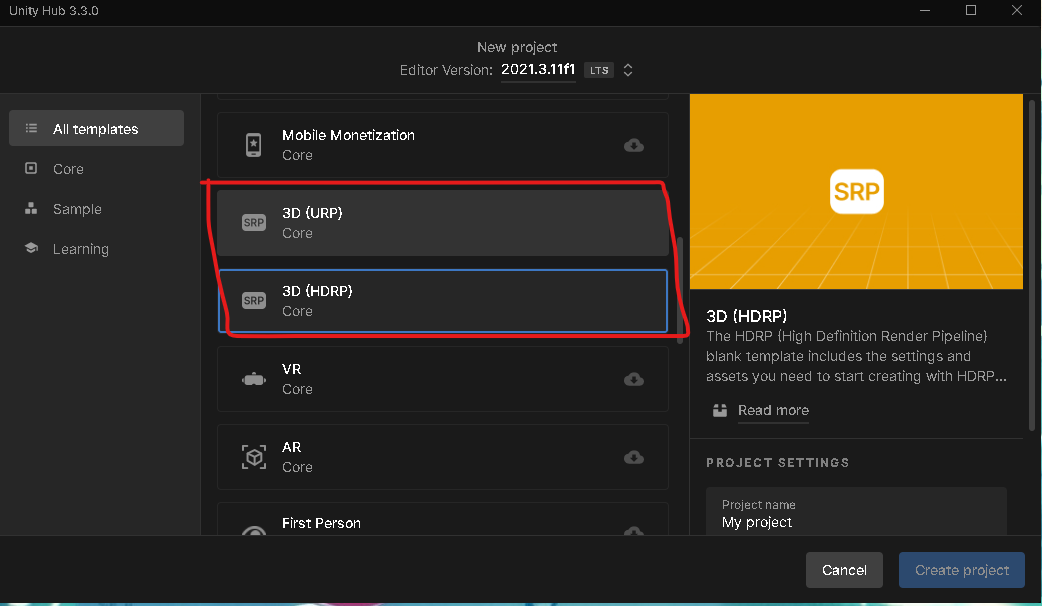Image resolution: width=1042 pixels, height=606 pixels.
Task: Click the SRP icon beside 3D (URP)
Action: (x=254, y=223)
